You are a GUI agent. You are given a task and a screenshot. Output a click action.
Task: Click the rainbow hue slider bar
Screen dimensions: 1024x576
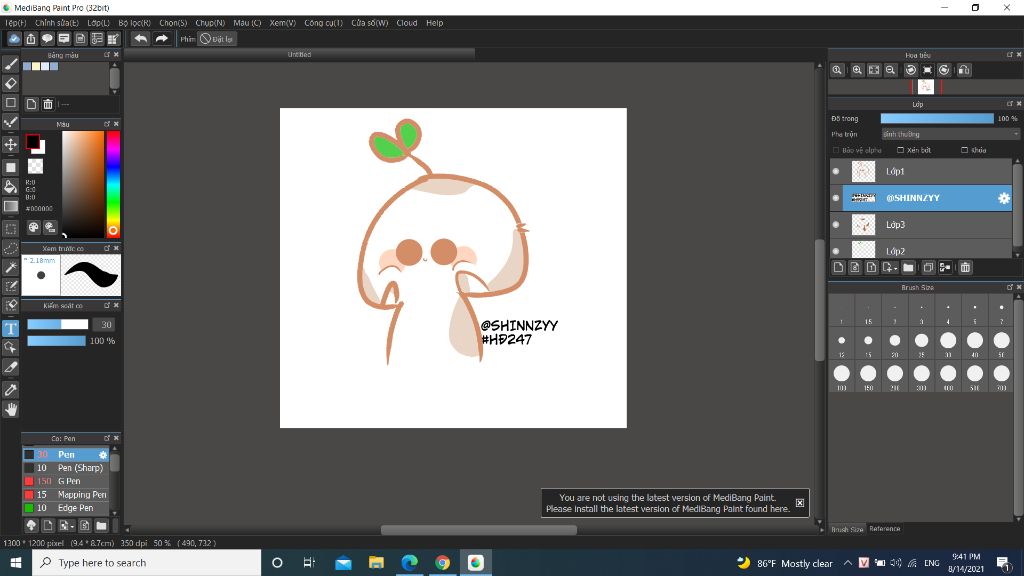113,180
